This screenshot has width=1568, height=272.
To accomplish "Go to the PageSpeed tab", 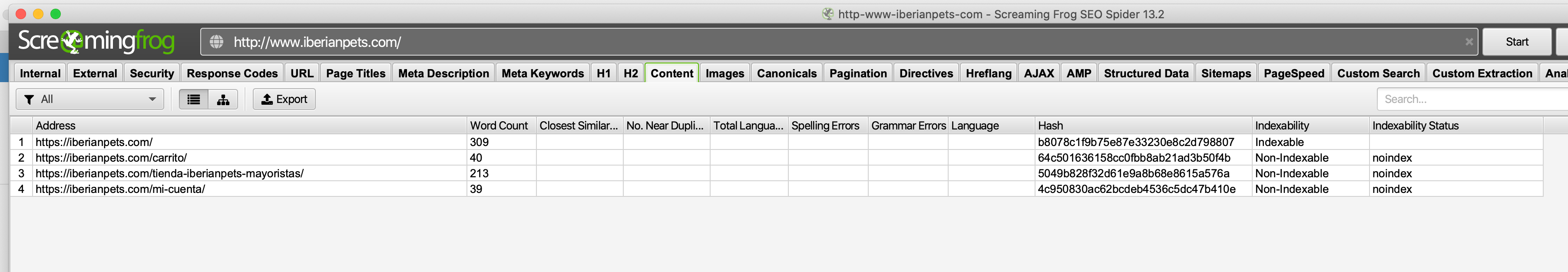I will tap(1293, 73).
